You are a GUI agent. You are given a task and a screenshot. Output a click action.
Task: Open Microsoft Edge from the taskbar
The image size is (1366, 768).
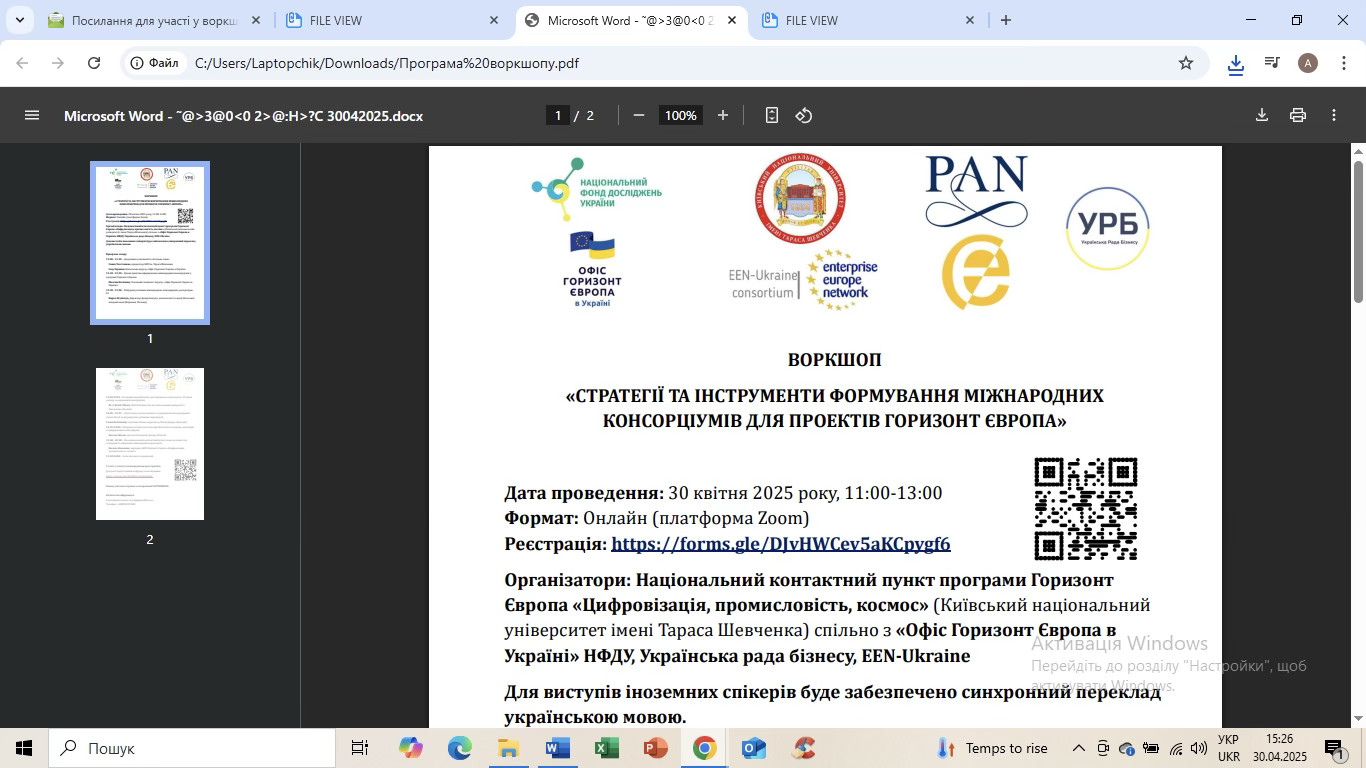[x=459, y=748]
